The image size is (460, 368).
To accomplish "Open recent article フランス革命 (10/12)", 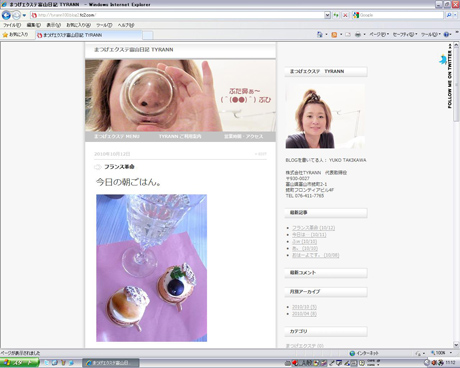I will click(x=313, y=228).
